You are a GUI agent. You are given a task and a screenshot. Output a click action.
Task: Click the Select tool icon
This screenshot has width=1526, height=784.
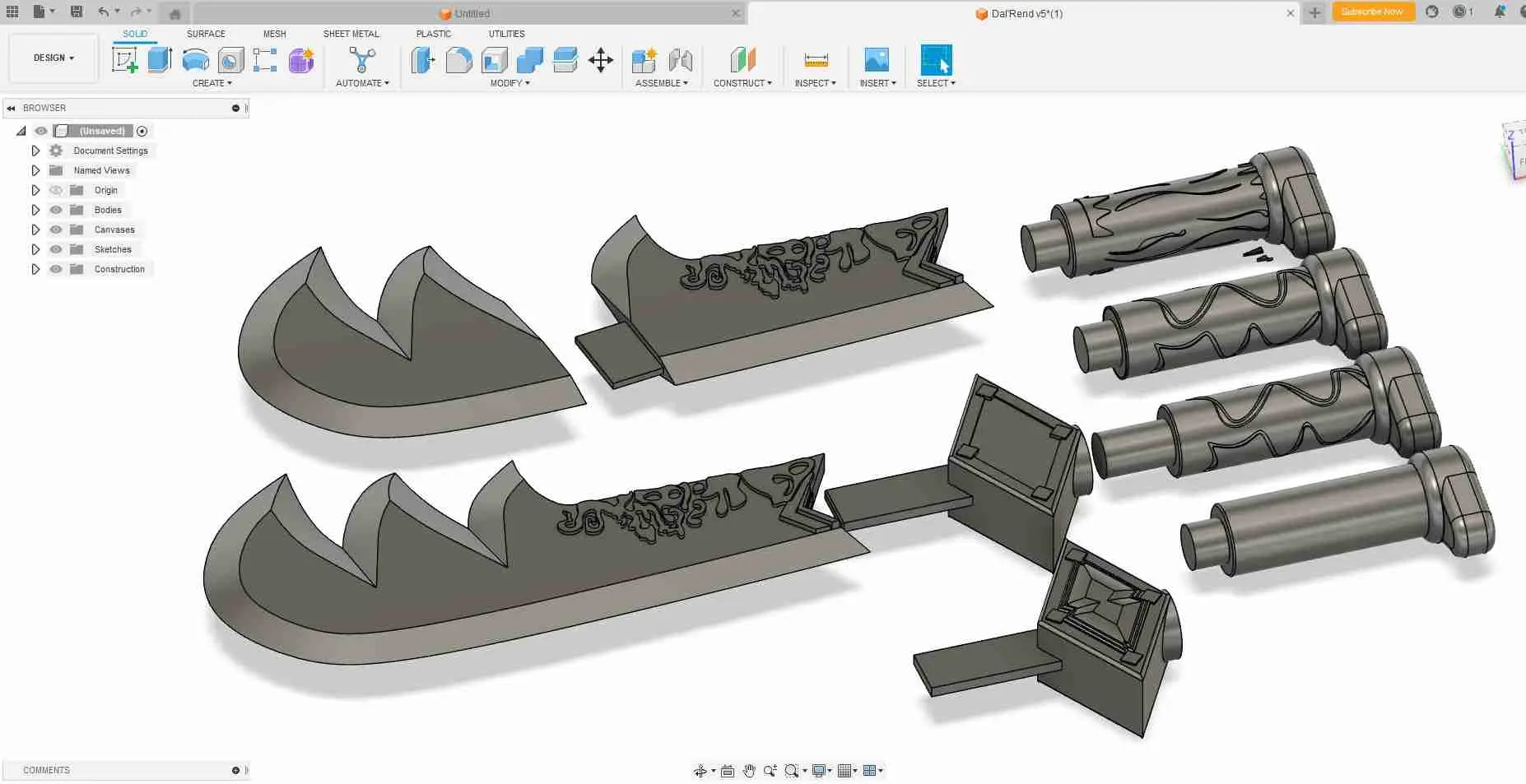(x=936, y=60)
